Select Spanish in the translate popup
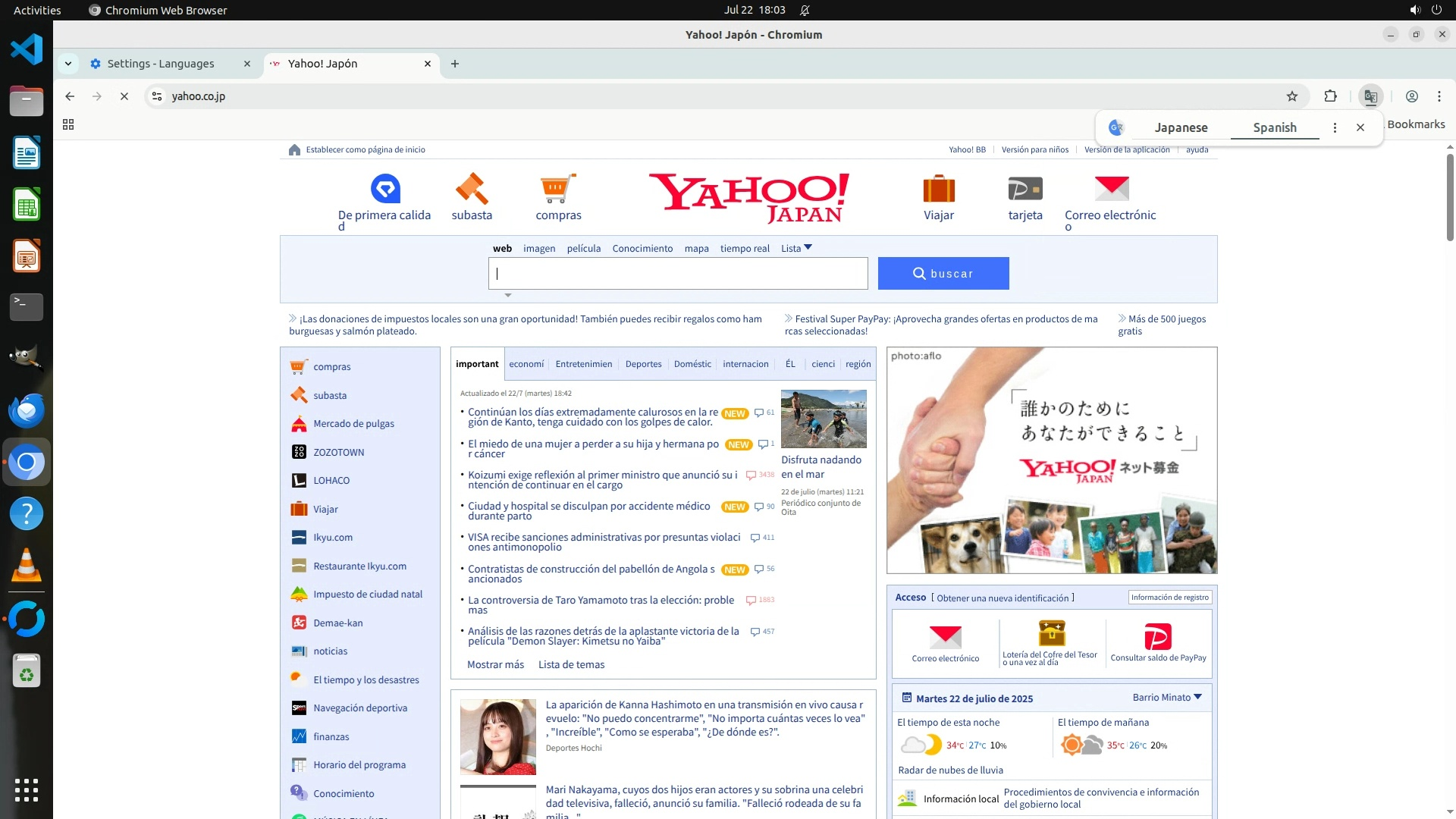 (1275, 127)
